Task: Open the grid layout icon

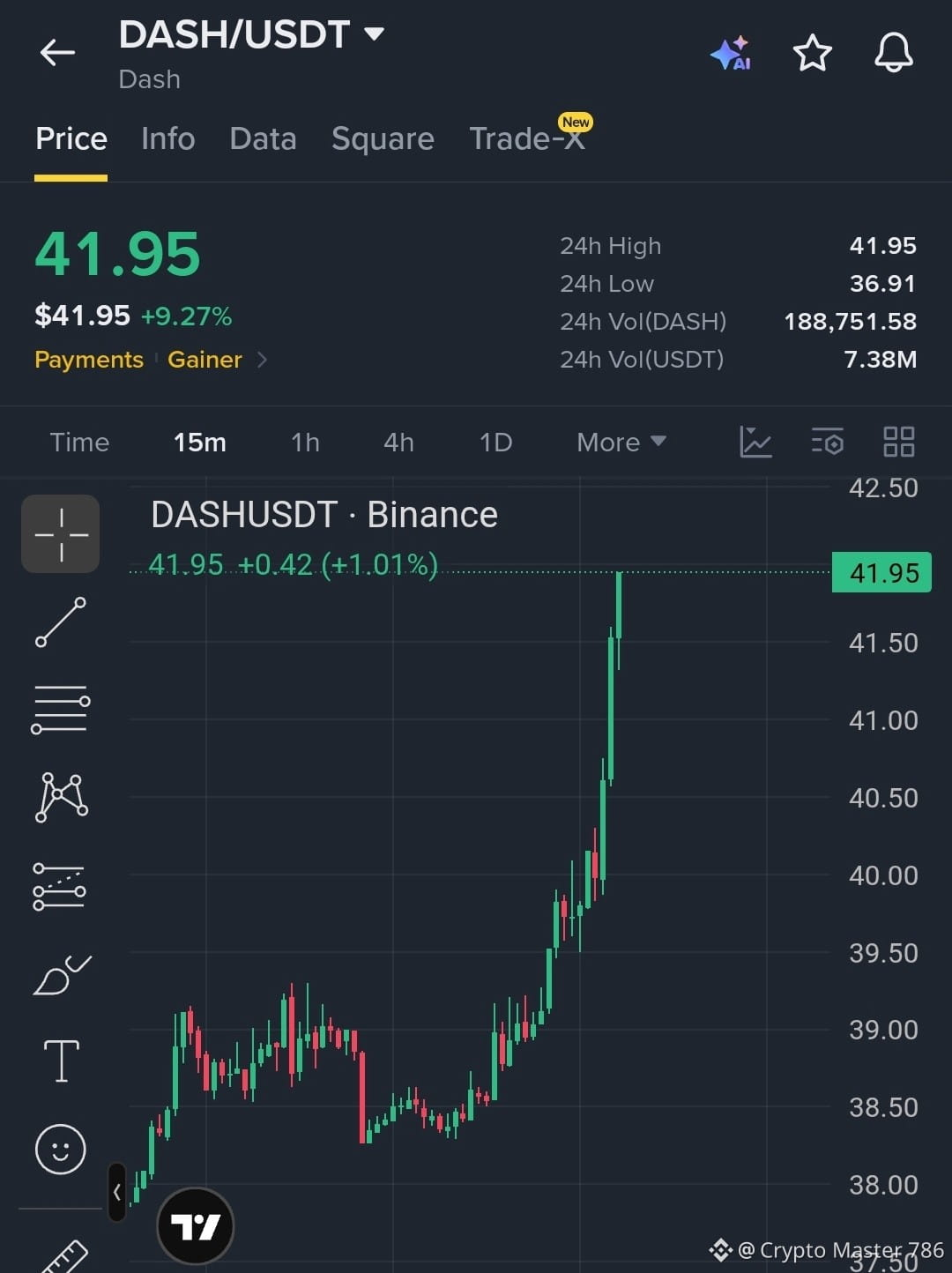Action: tap(899, 442)
